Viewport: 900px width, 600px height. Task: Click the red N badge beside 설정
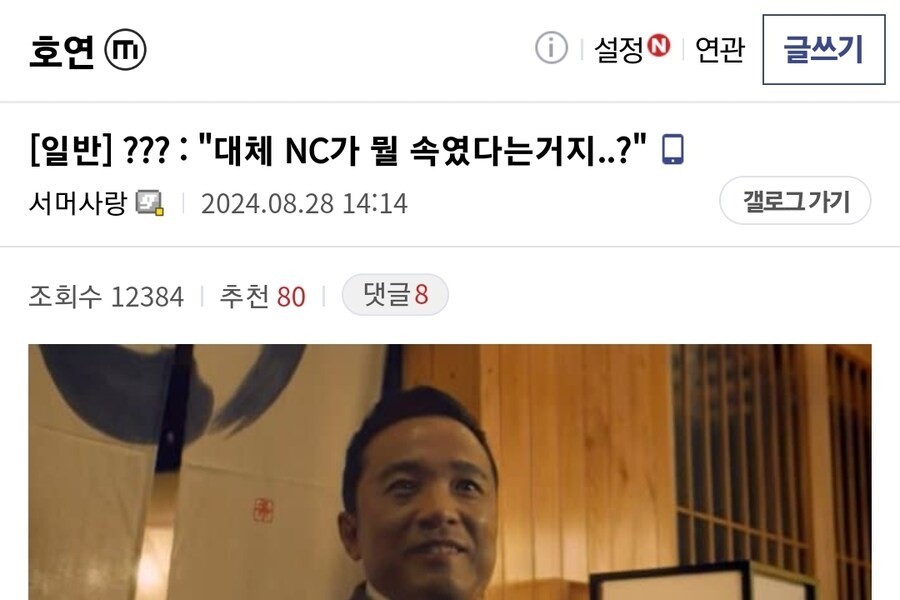coord(659,45)
